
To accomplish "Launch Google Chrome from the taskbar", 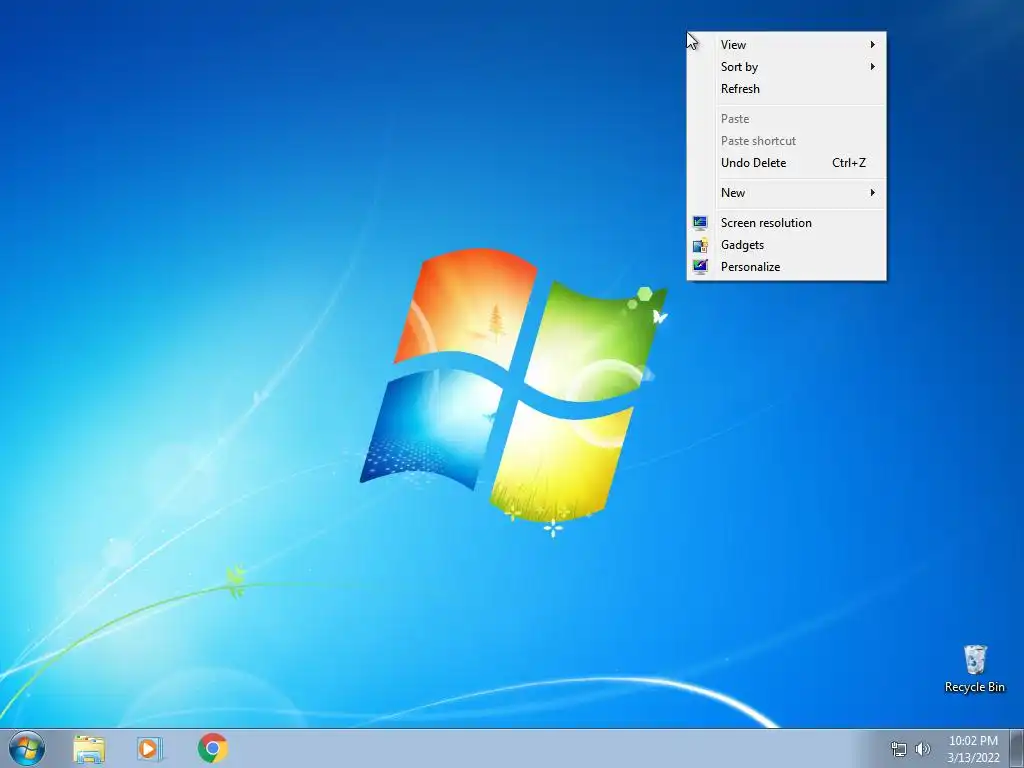I will pos(212,748).
